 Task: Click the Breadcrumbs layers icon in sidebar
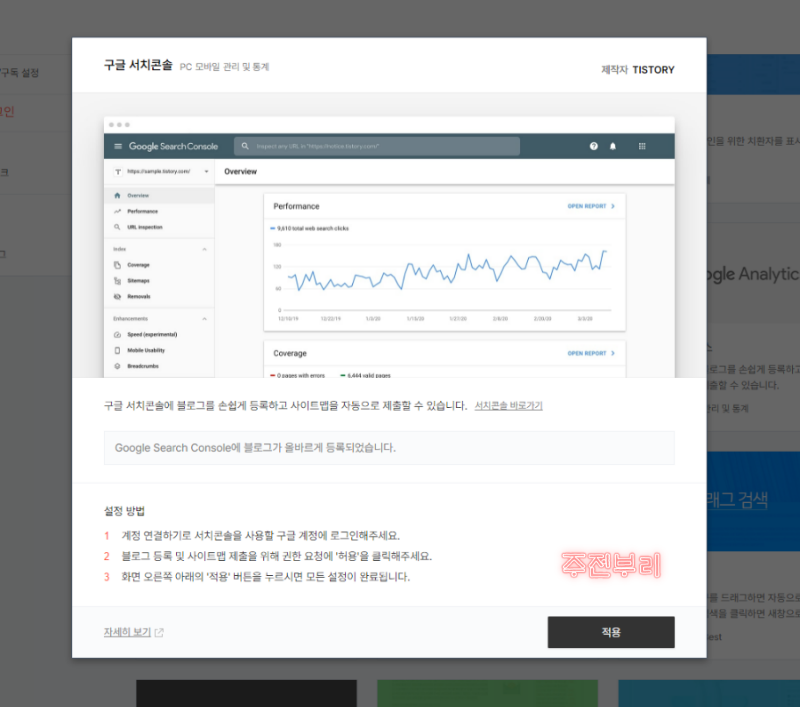coord(117,366)
